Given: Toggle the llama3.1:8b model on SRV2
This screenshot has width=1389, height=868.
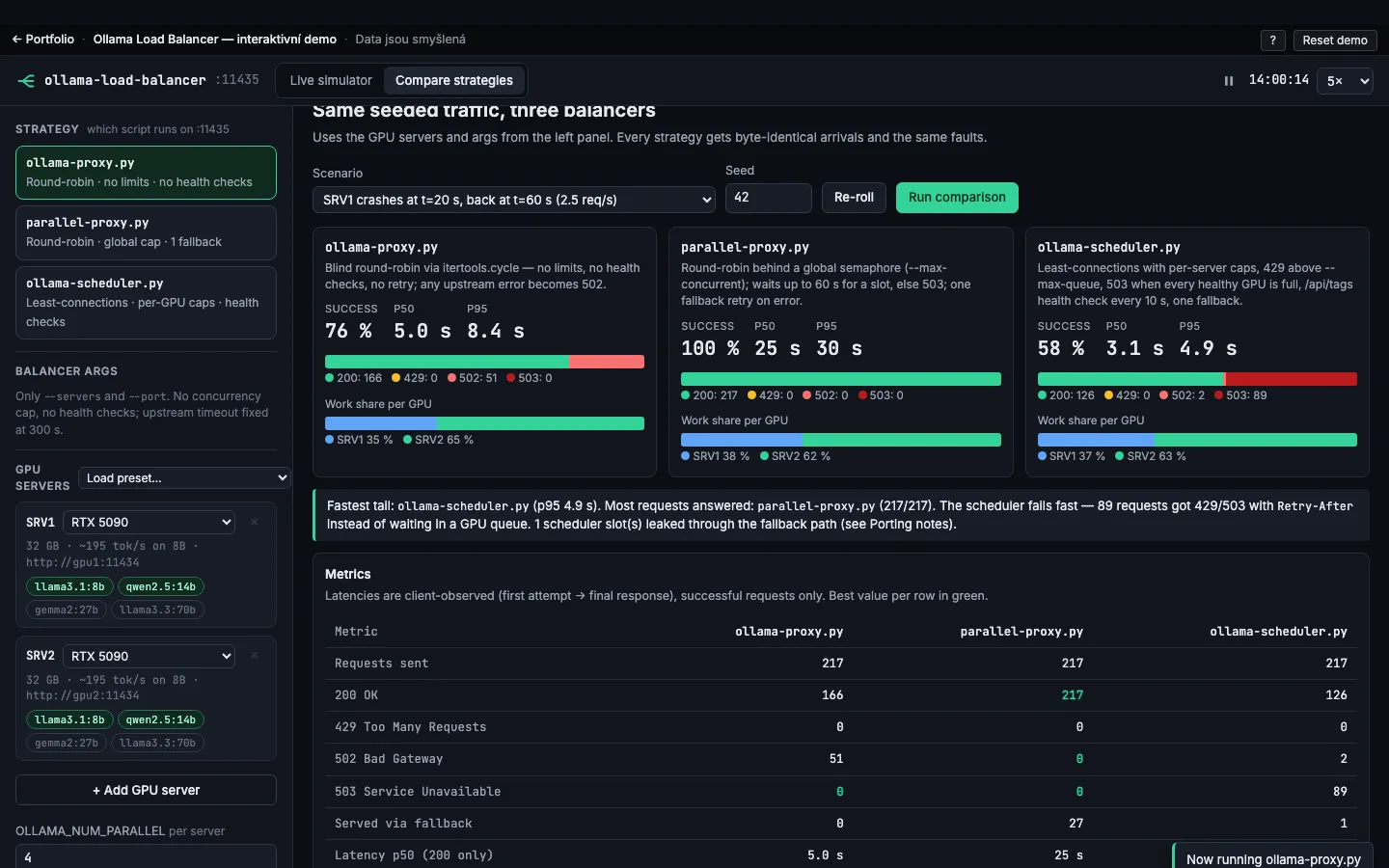Looking at the screenshot, I should pyautogui.click(x=69, y=719).
